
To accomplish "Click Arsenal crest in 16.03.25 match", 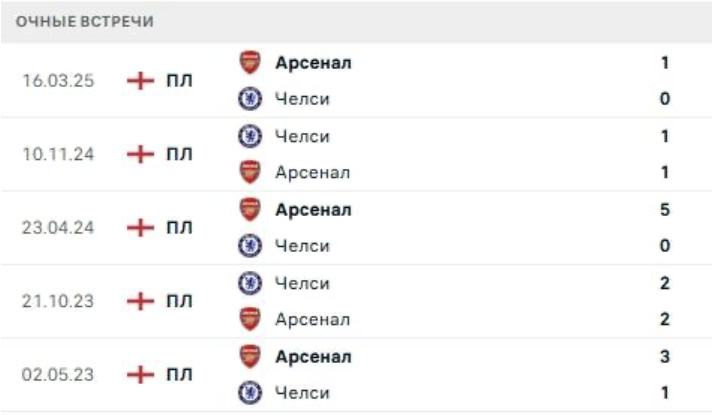I will (250, 62).
